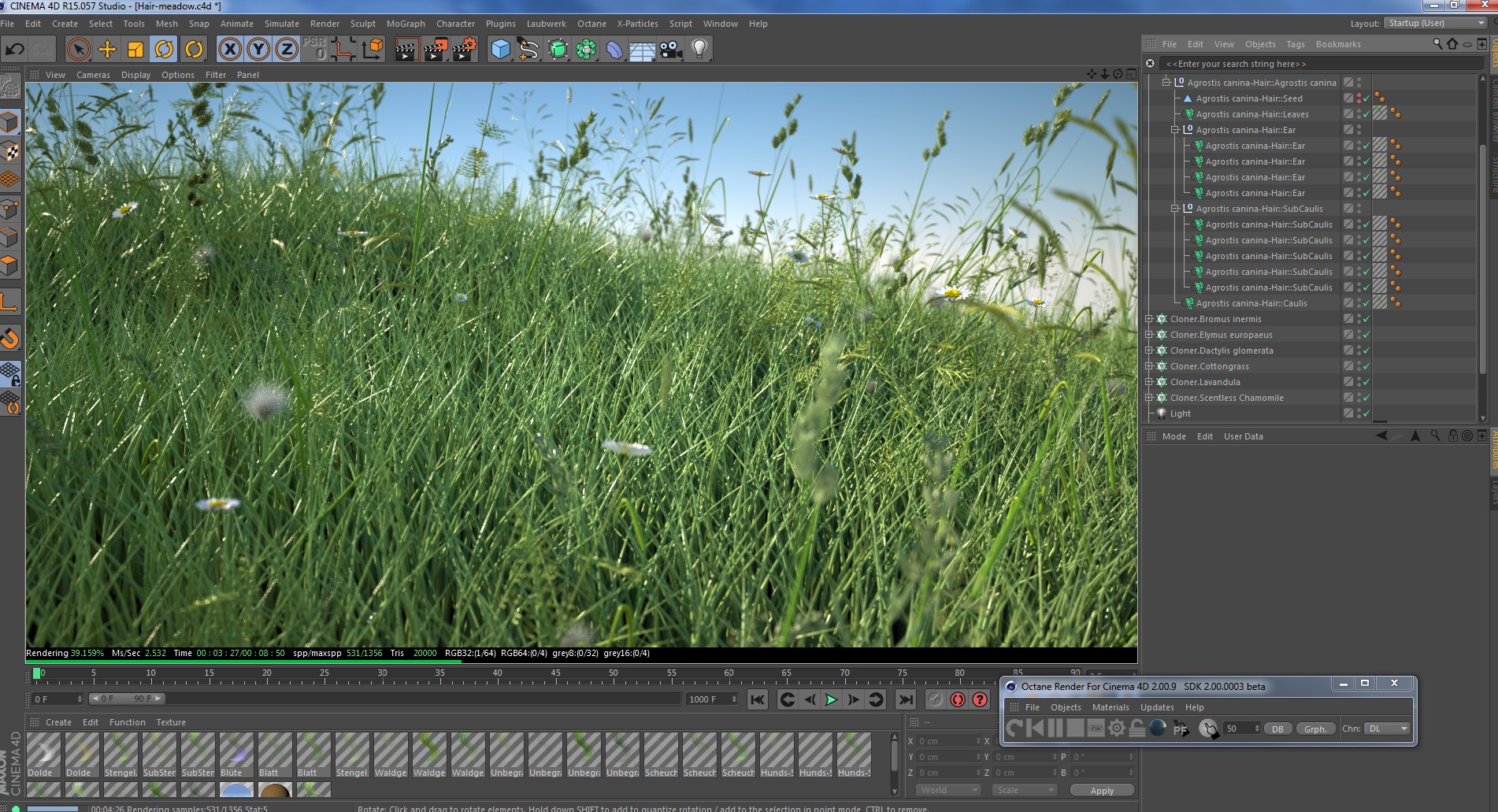This screenshot has width=1498, height=812.
Task: Collapse the Agrostis canina-Hair::SubCaulis group
Action: click(x=1175, y=209)
